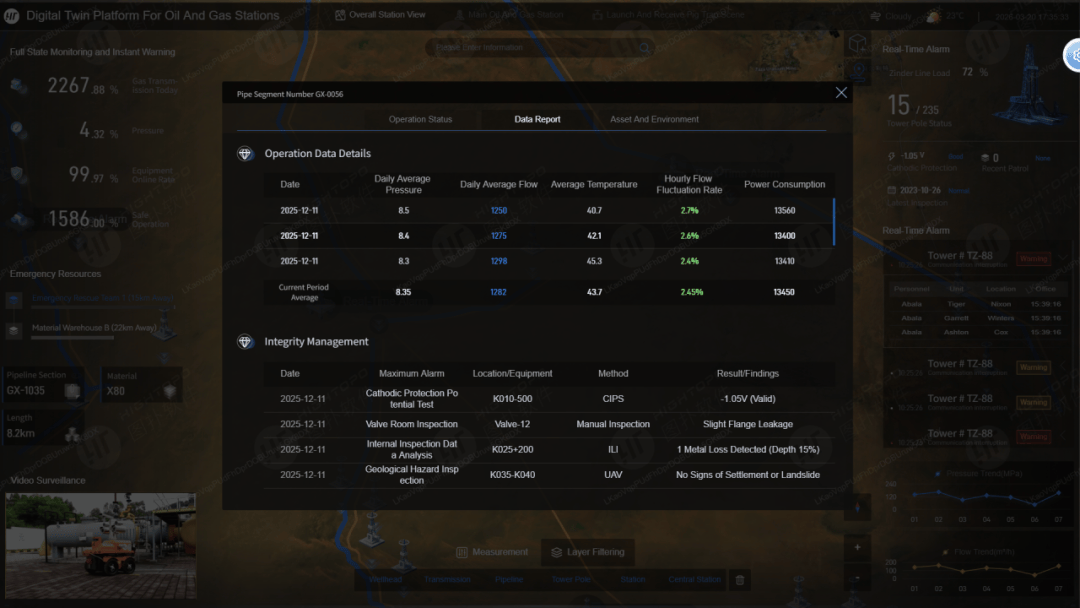Screen dimensions: 1080x608
Task: Open the Measurement tool
Action: 492,552
